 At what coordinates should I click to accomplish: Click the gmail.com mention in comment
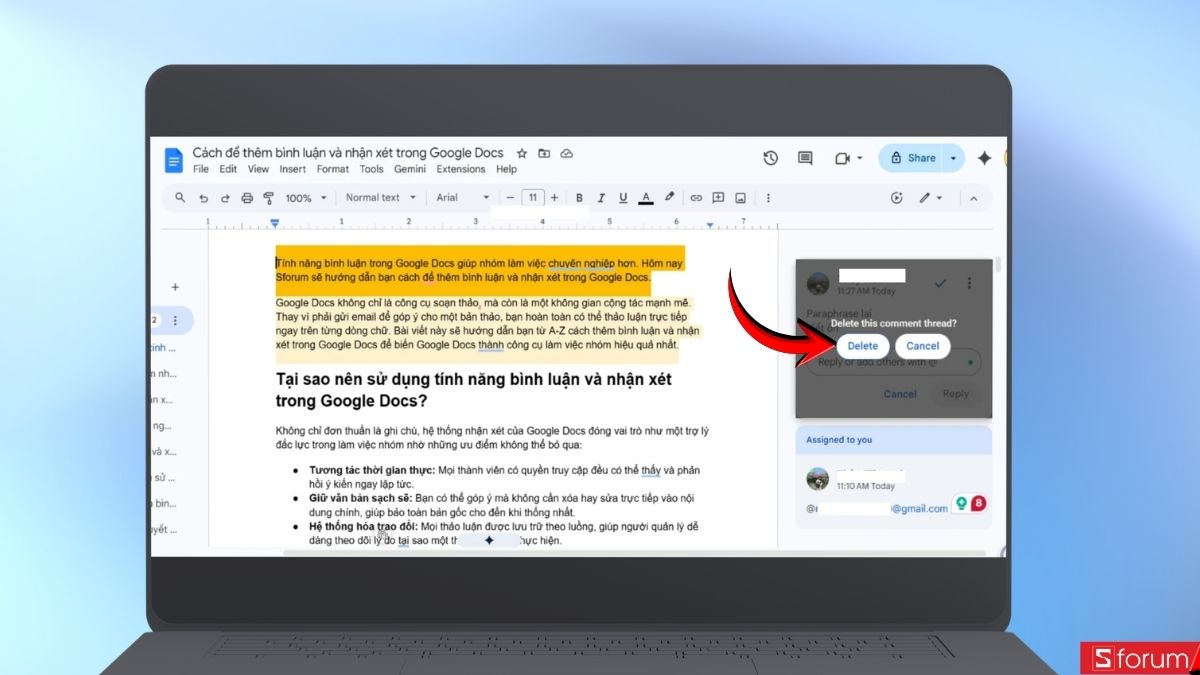click(876, 508)
